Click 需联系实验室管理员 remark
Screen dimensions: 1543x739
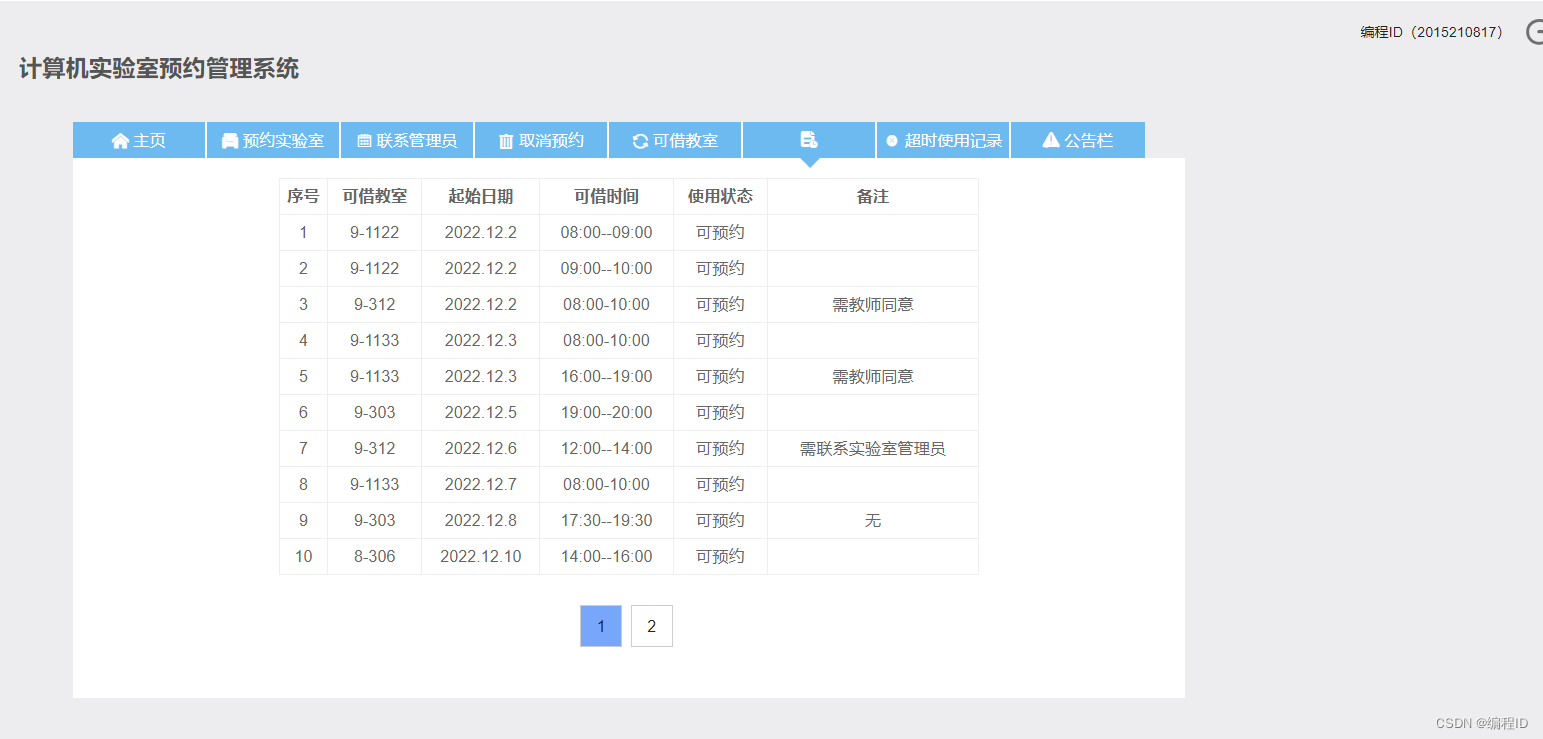(873, 449)
